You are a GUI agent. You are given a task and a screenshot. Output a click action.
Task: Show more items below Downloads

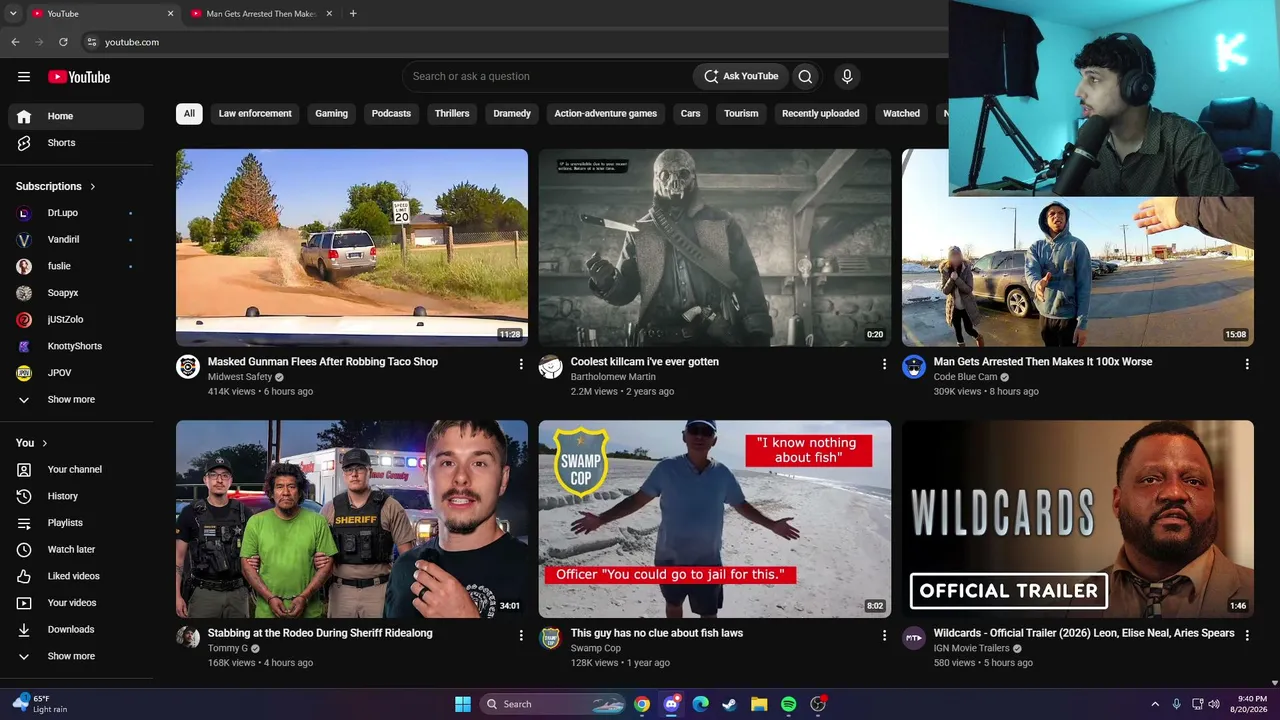pos(76,656)
